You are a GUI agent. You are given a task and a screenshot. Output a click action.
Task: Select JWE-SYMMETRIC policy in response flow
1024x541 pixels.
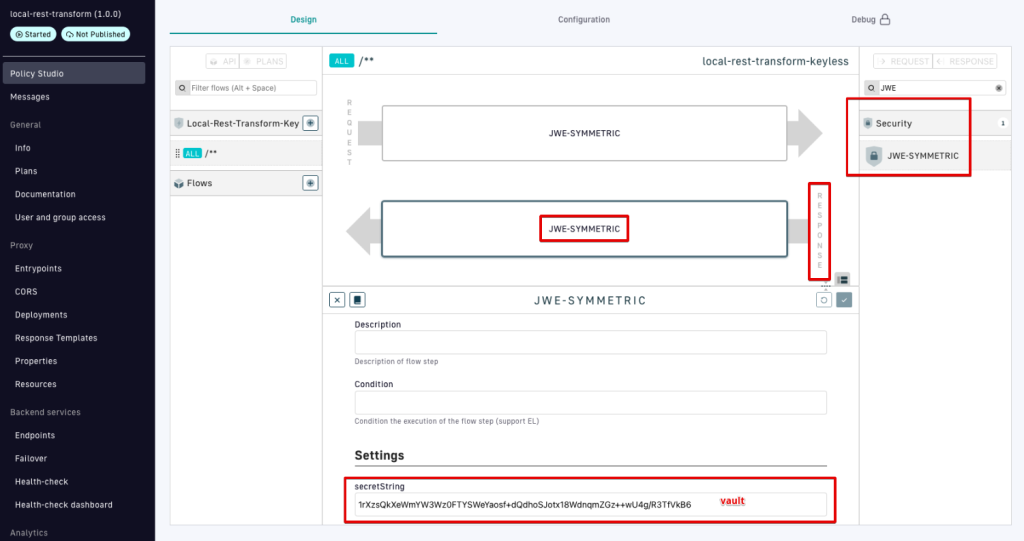click(x=584, y=229)
